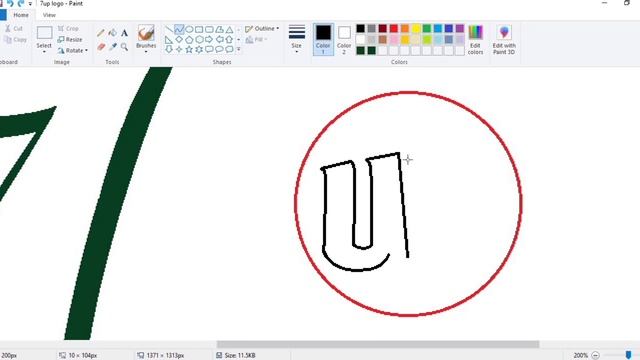Expand the Shapes gallery more arrow

click(239, 49)
